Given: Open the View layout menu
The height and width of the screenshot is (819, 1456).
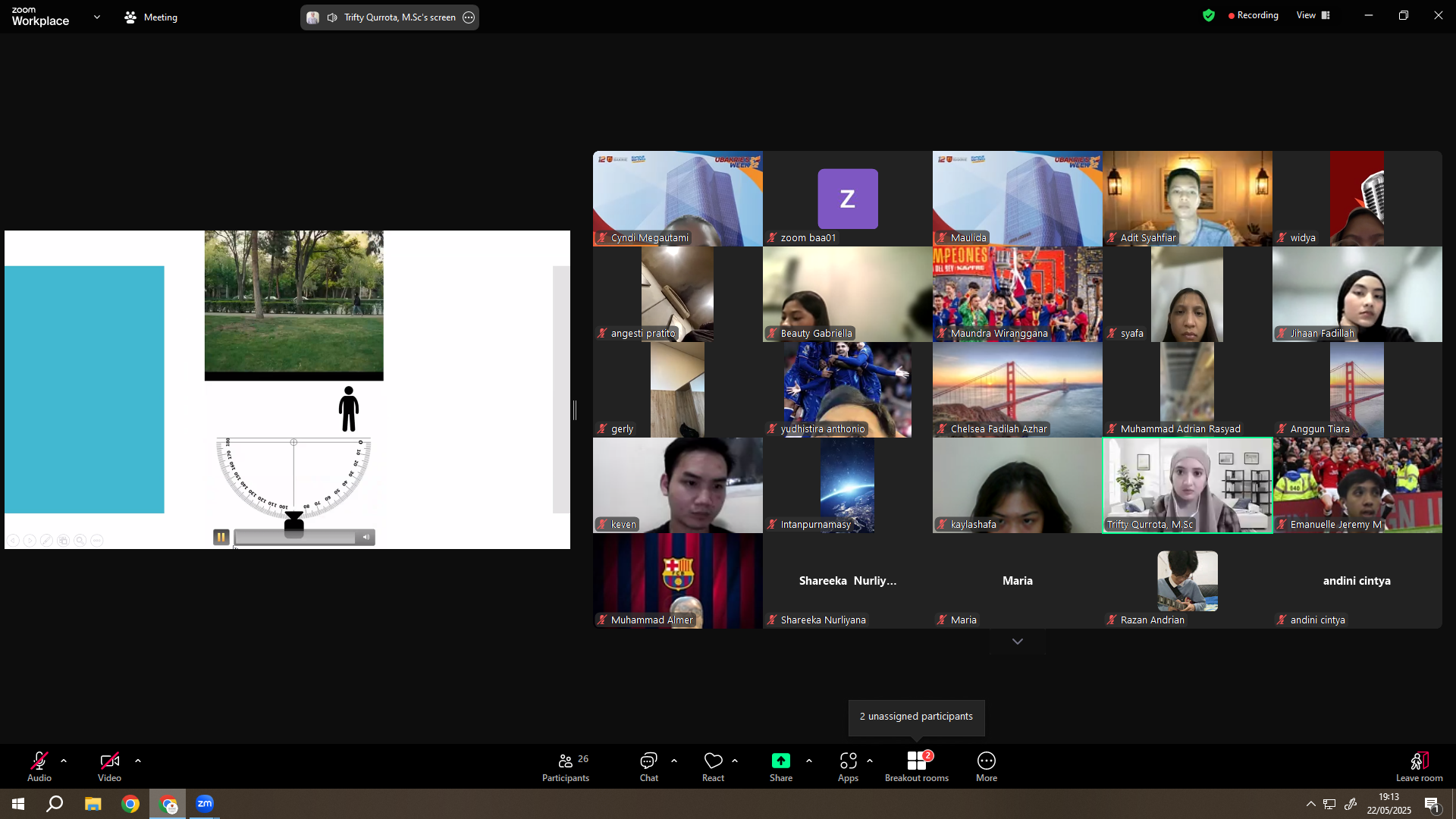Looking at the screenshot, I should 1313,15.
